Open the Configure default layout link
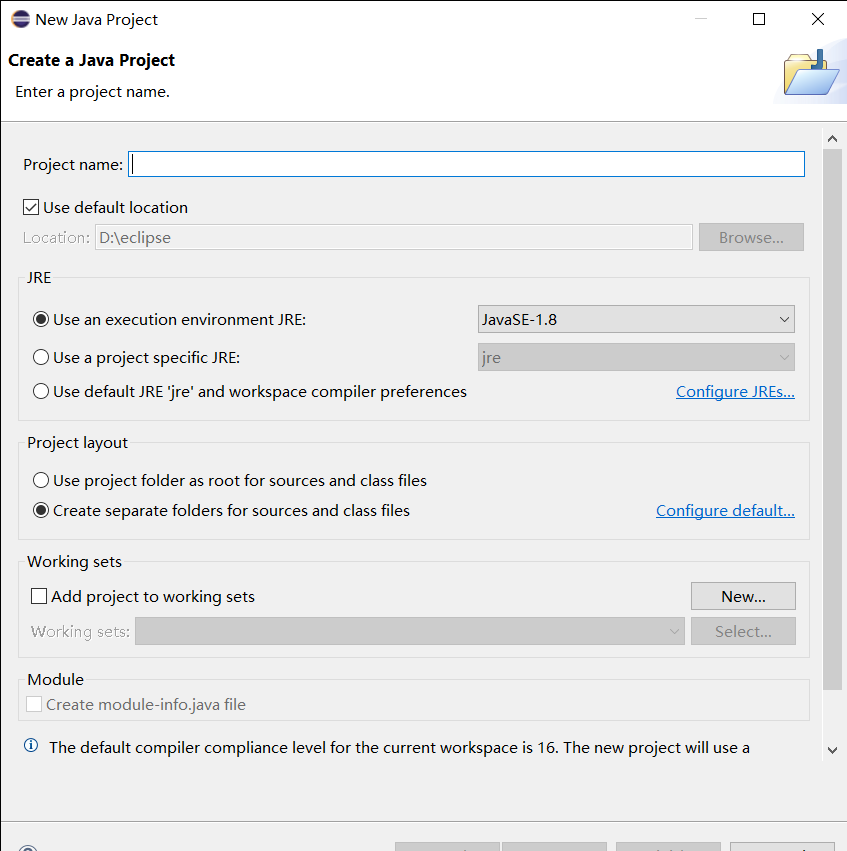The height and width of the screenshot is (851, 847). click(725, 511)
